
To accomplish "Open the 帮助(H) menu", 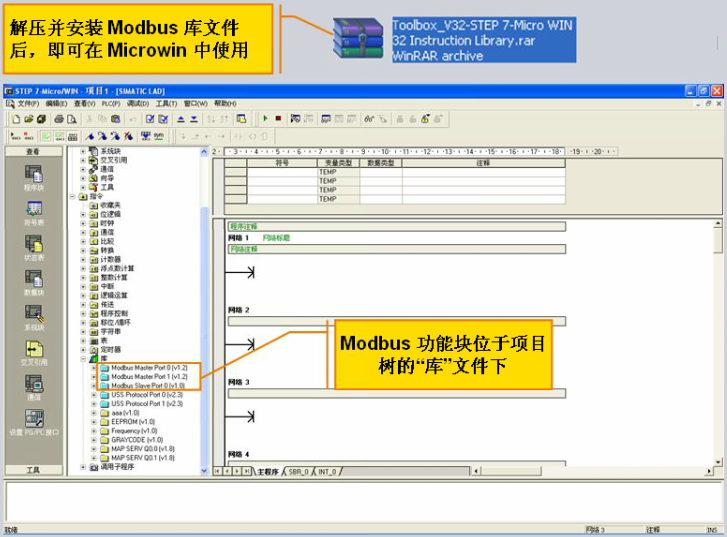I will [x=225, y=103].
